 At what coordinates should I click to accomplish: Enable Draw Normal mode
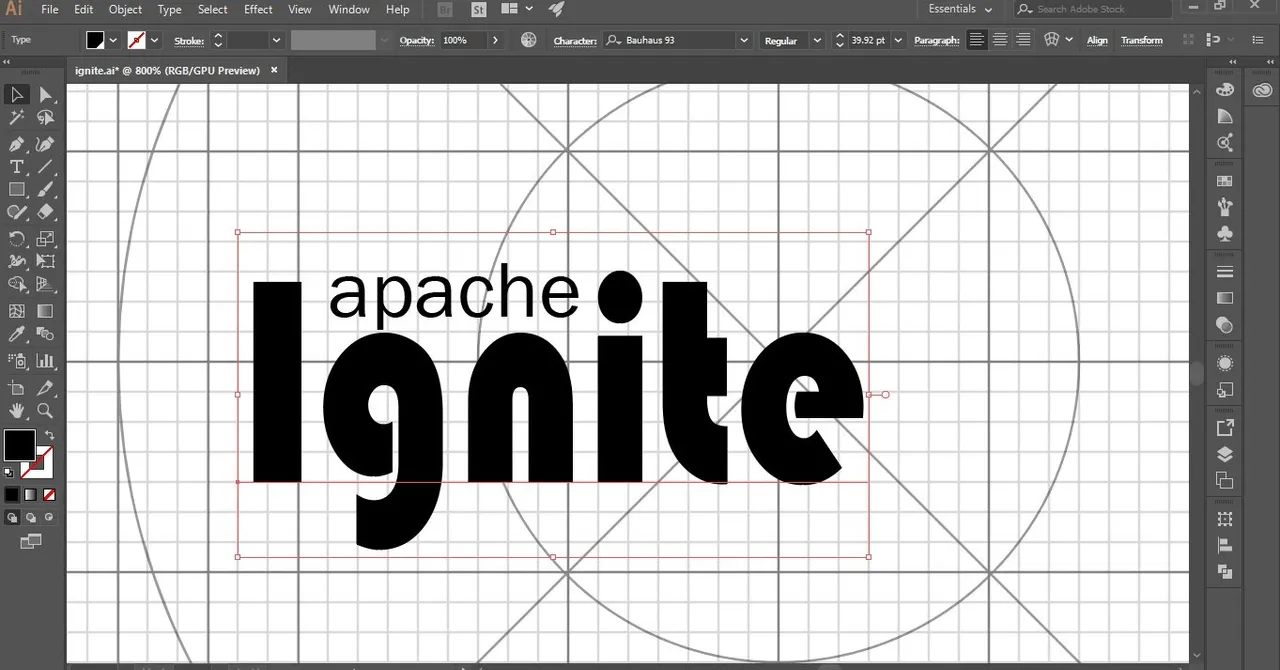pyautogui.click(x=11, y=518)
